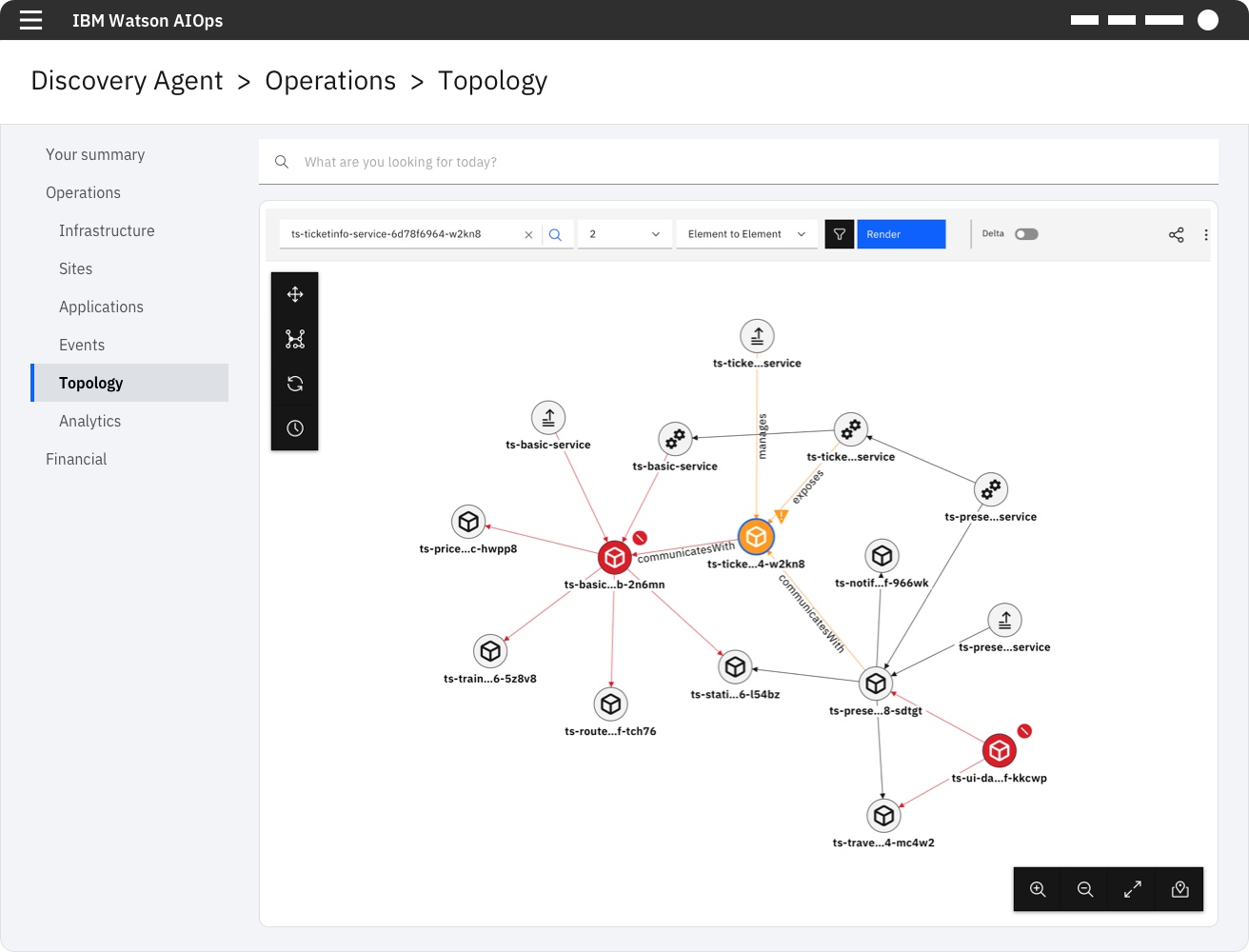Fit the topology to the screen
The height and width of the screenshot is (952, 1249).
click(x=1132, y=888)
